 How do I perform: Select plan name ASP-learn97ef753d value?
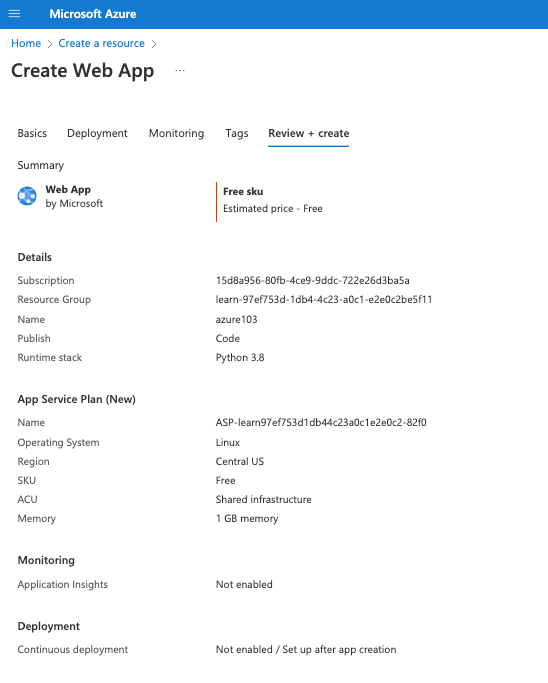click(321, 423)
